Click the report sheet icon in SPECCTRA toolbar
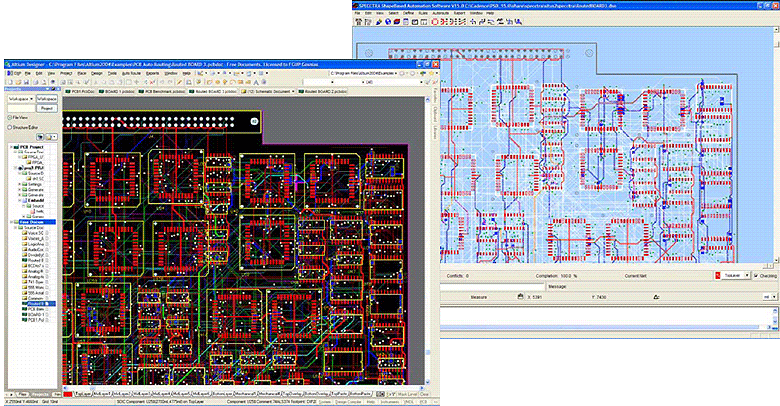 406,21
